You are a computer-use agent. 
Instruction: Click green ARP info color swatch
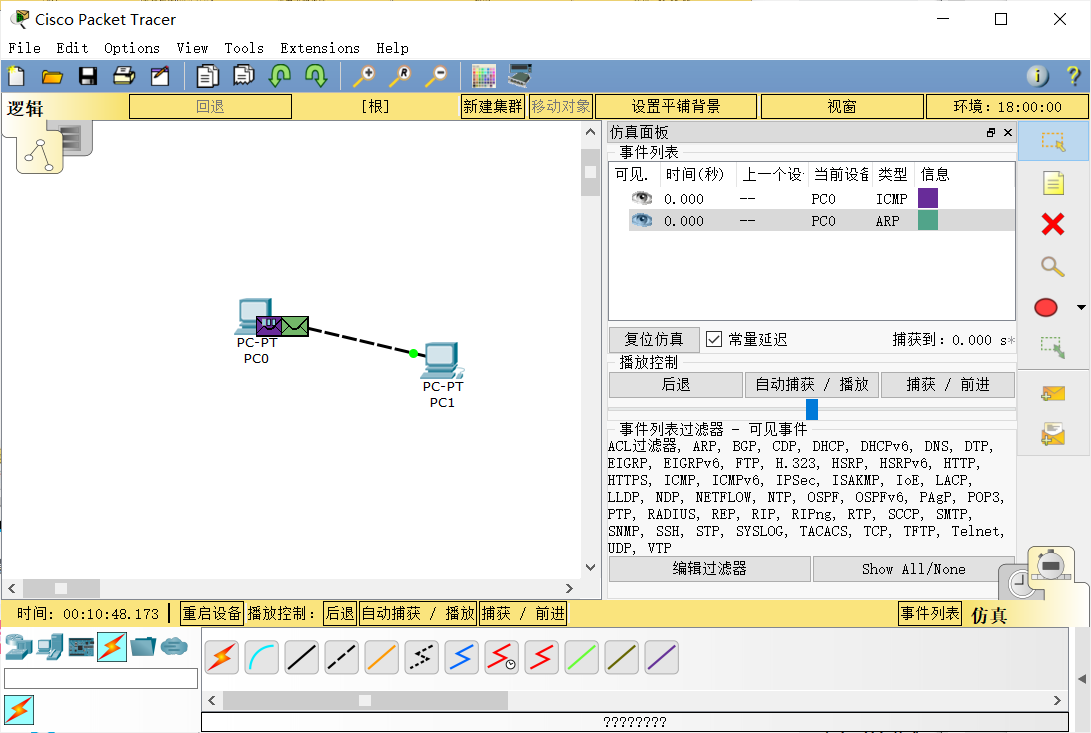point(928,221)
